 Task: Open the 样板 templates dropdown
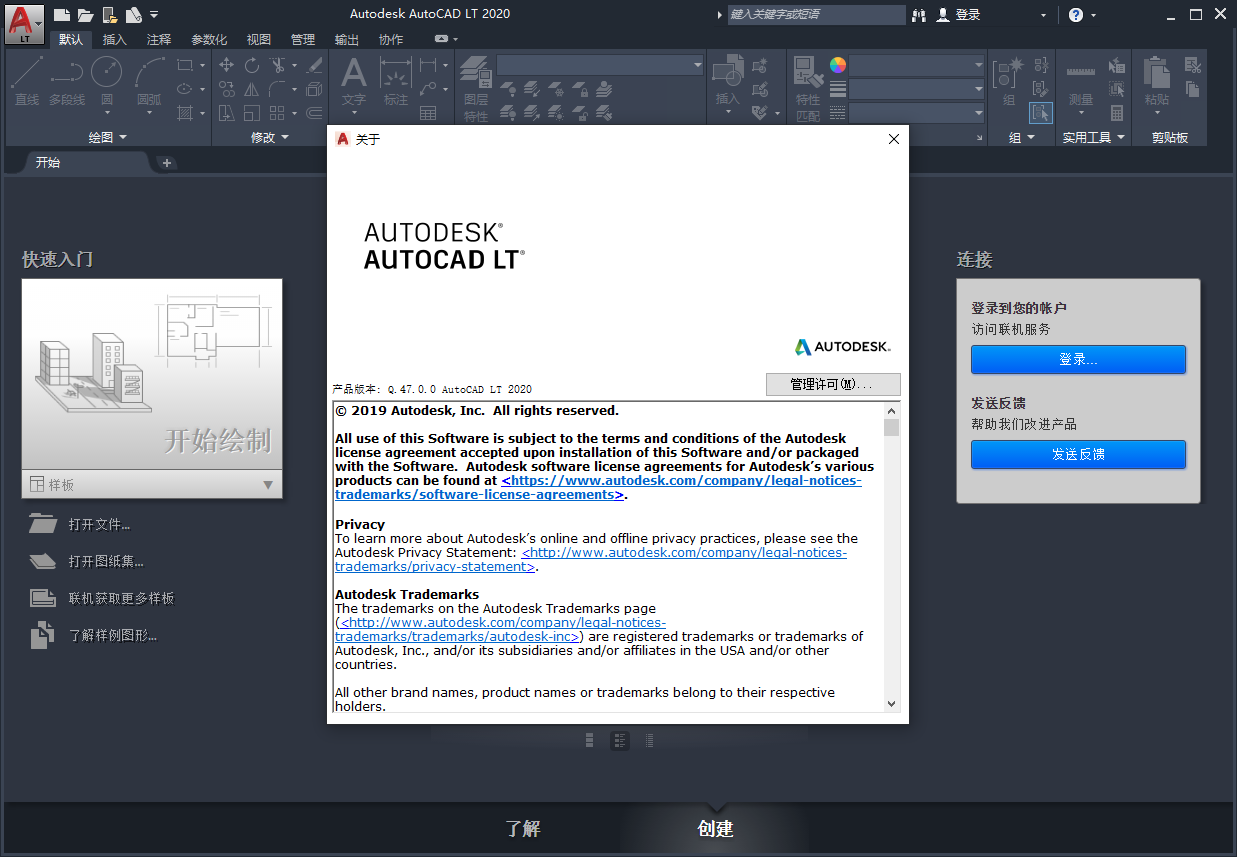coord(268,484)
